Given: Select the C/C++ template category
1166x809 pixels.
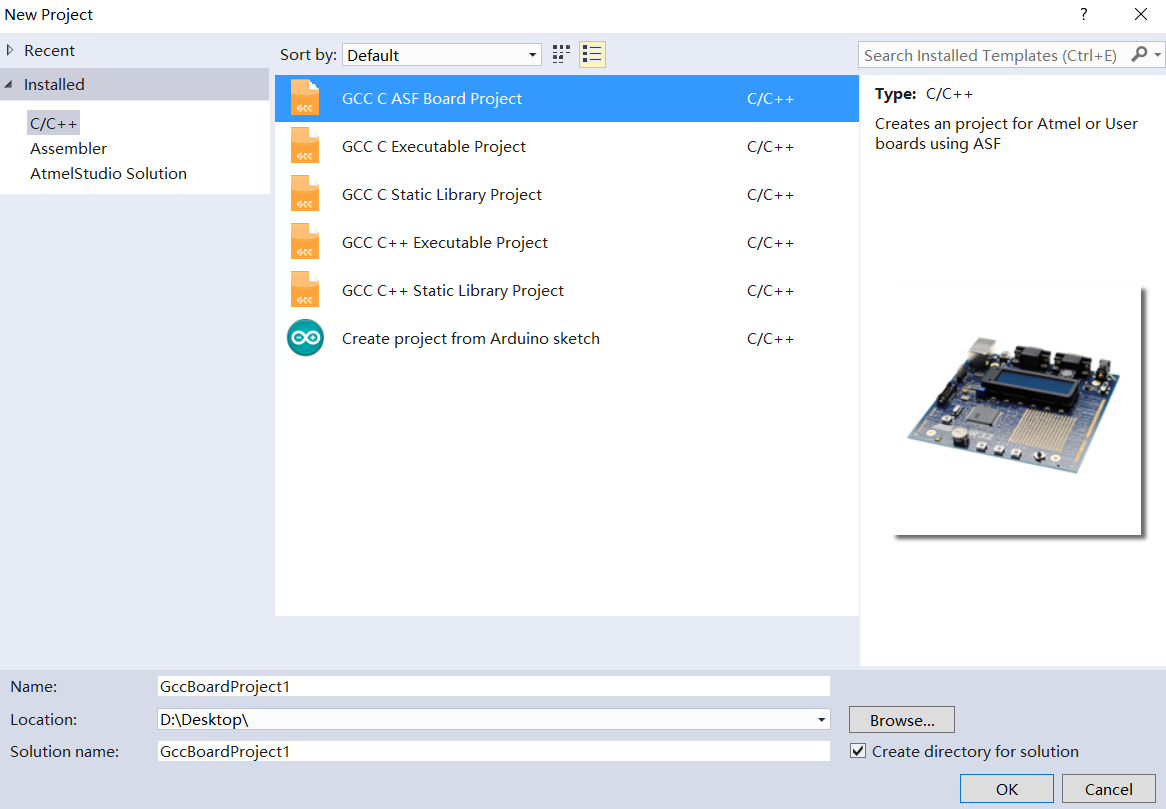Looking at the screenshot, I should 54,123.
